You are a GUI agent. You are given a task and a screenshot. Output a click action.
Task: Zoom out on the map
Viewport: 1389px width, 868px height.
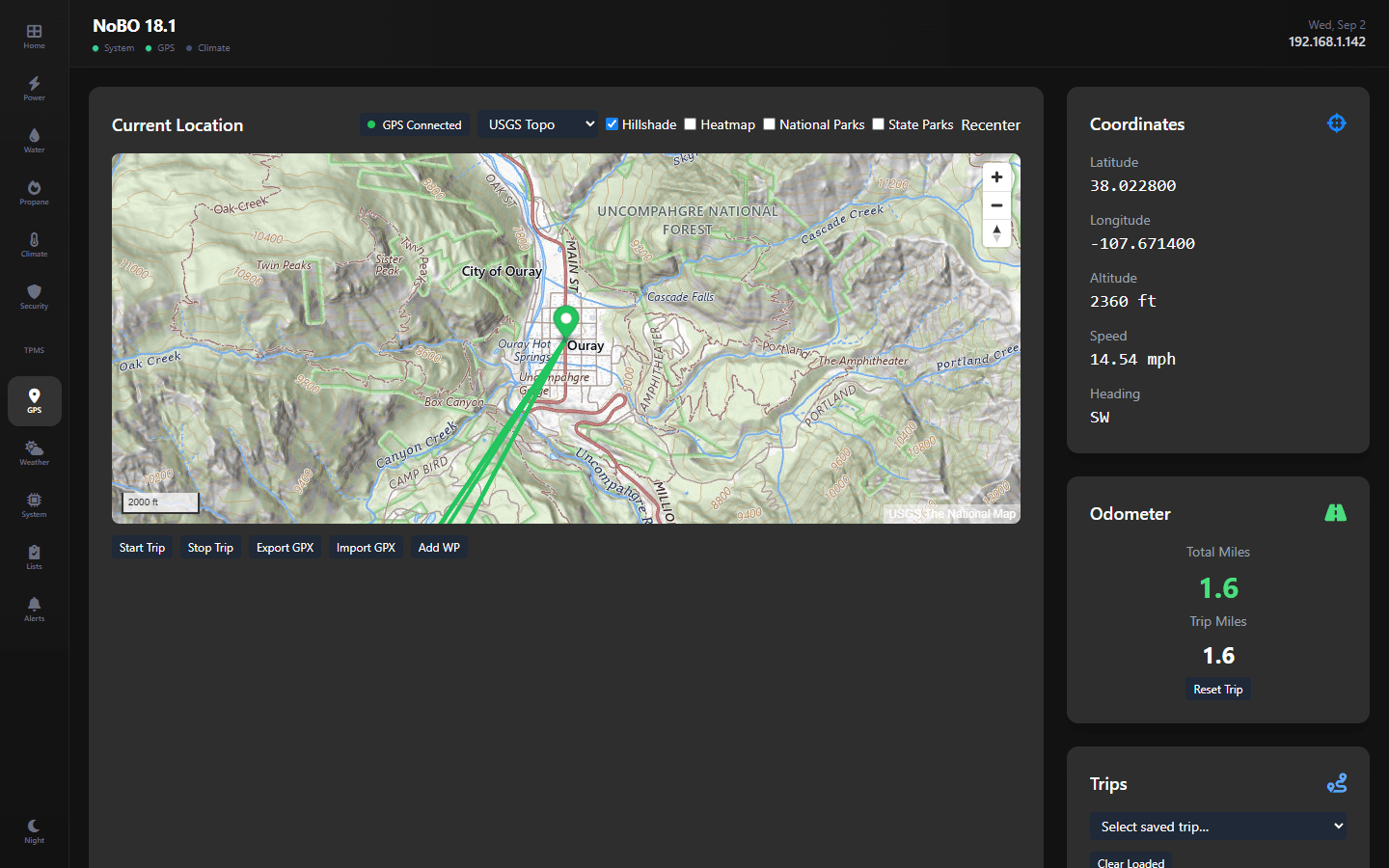tap(996, 205)
